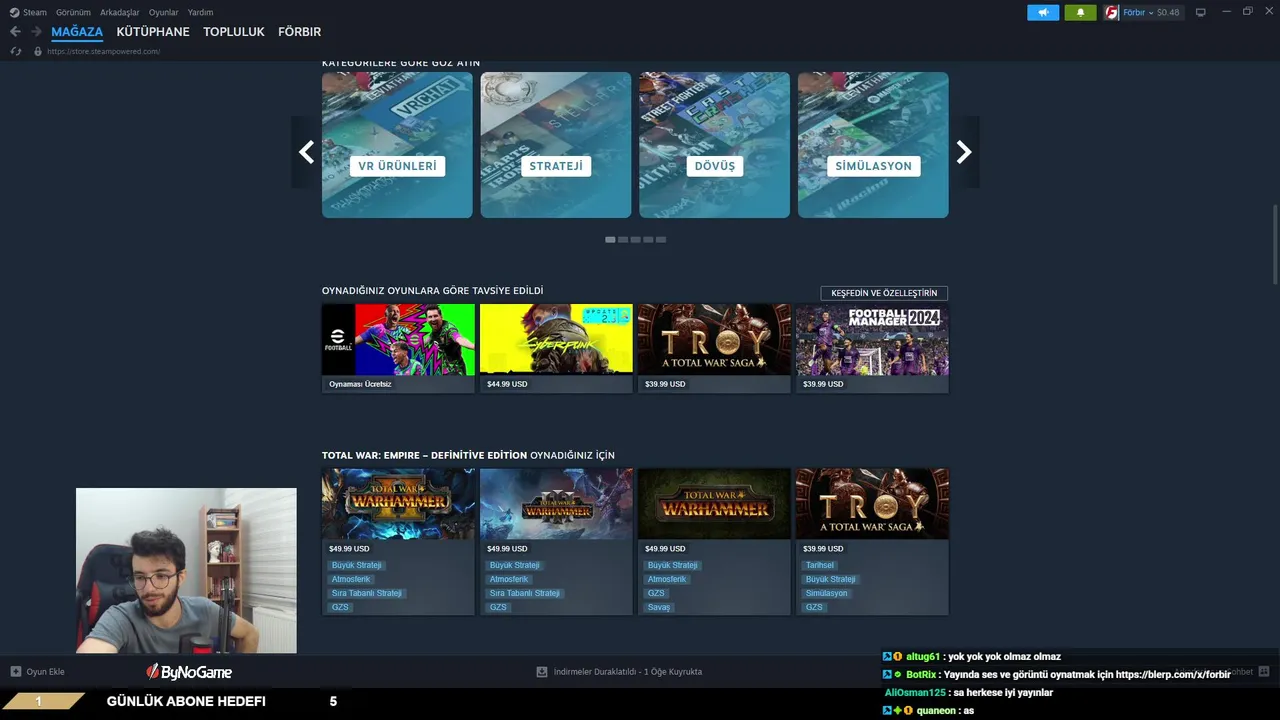1280x720 pixels.
Task: Open İndirmeler Duraklatıldı downloads status
Action: click(628, 671)
